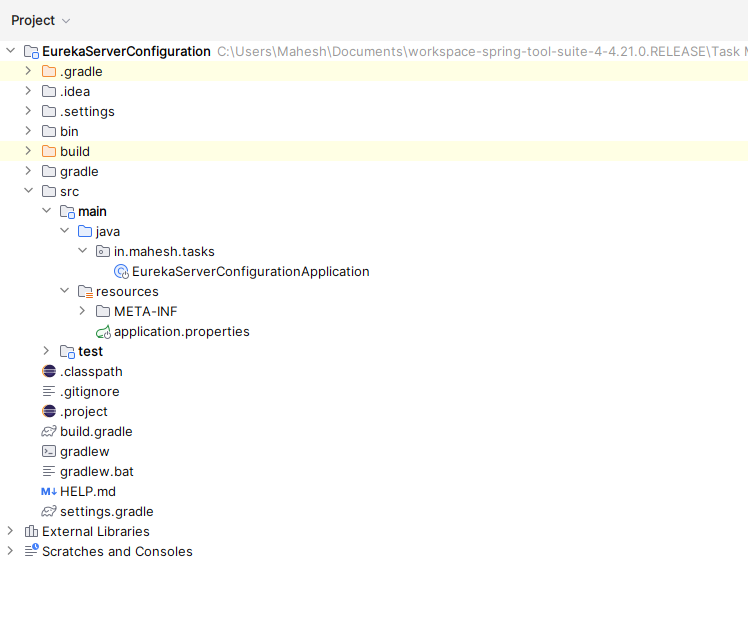
Task: Expand Scratches and Consoles chevron
Action: click(10, 551)
